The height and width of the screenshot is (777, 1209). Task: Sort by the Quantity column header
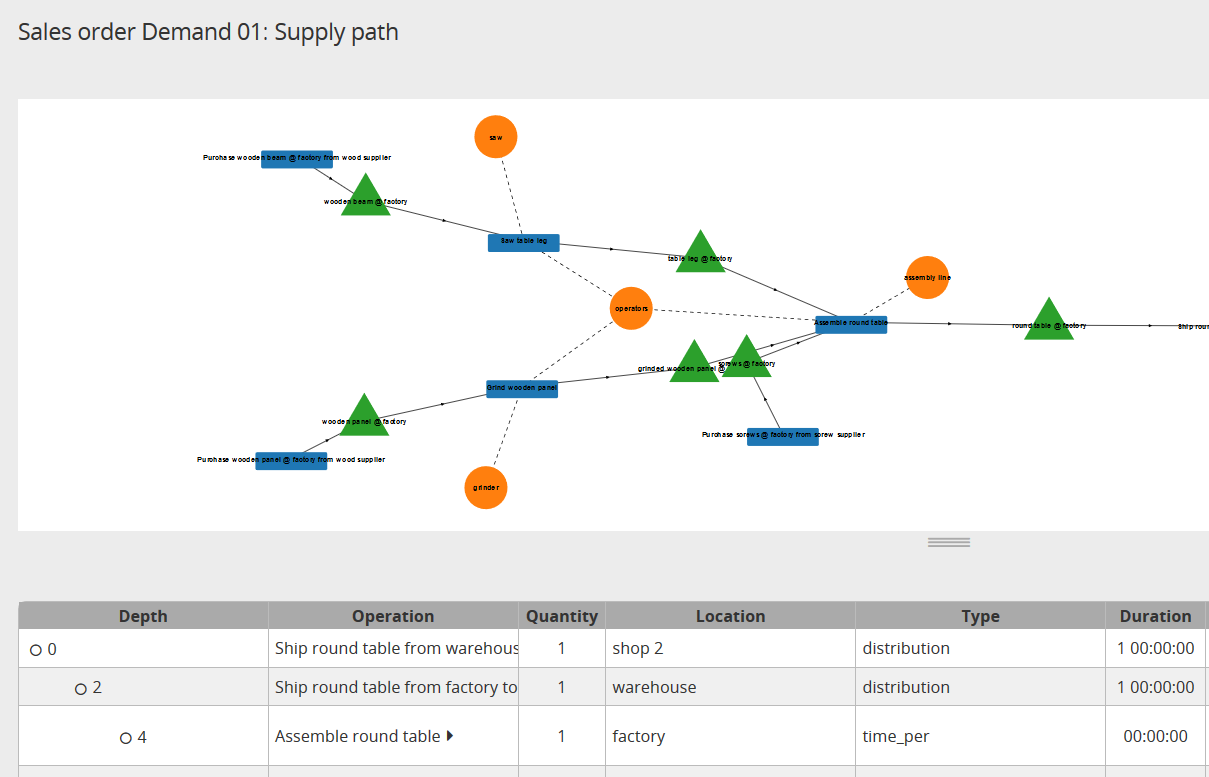[562, 616]
